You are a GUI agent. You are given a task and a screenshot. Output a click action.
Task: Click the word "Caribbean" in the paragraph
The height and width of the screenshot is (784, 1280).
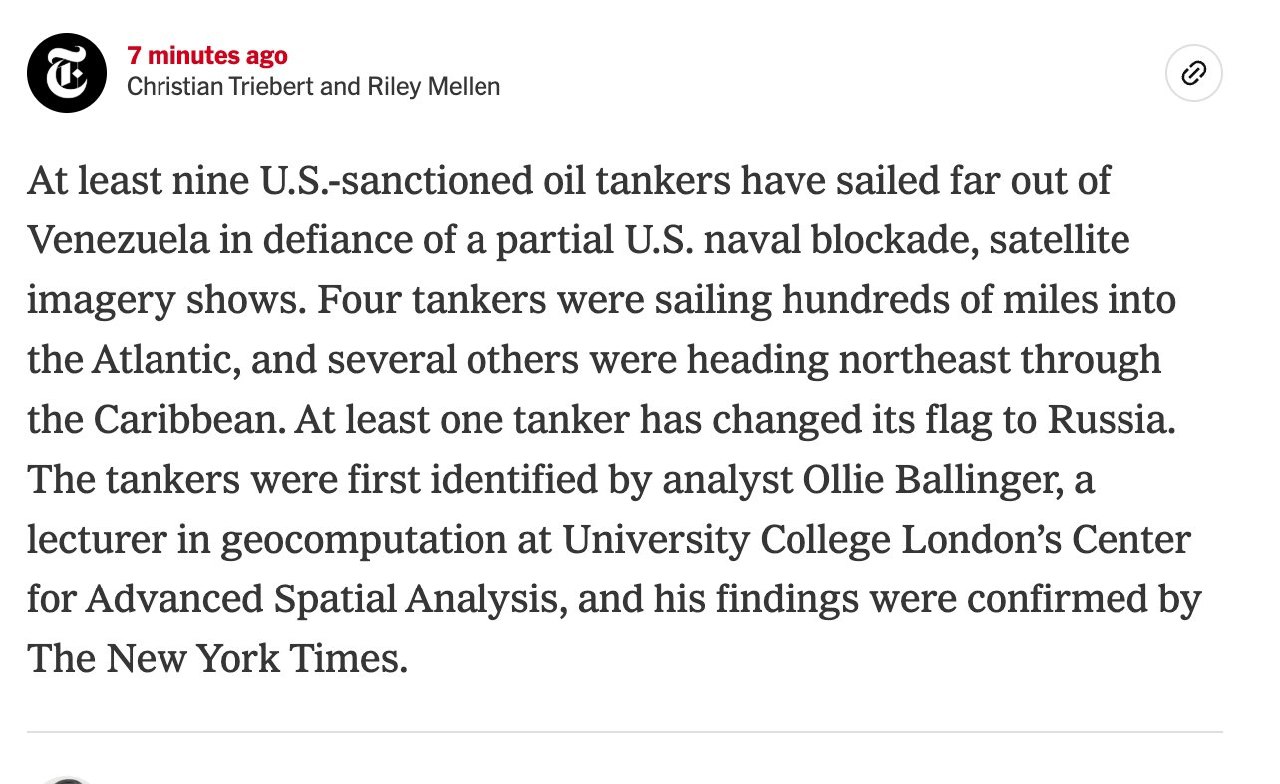click(188, 420)
